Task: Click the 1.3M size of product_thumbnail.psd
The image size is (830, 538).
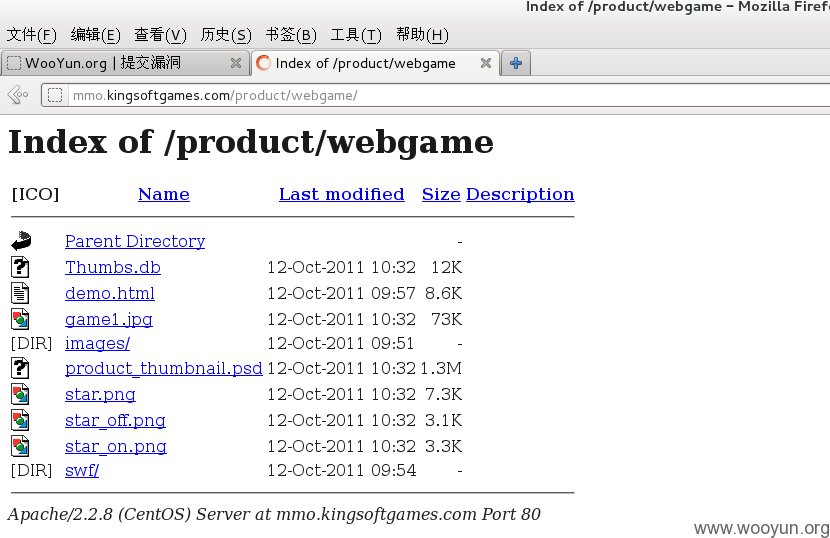Action: 440,369
